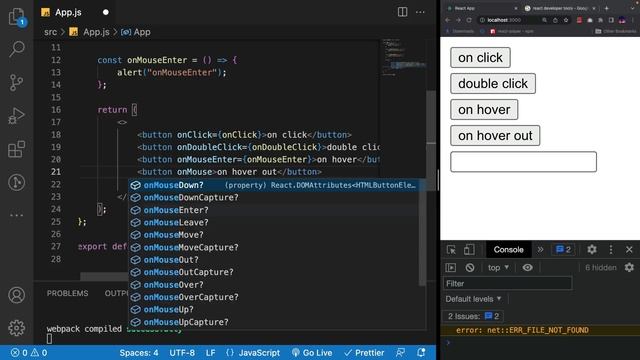Activate DevTools inspect element picker
Screen dimensions: 640x360
[x=451, y=249]
